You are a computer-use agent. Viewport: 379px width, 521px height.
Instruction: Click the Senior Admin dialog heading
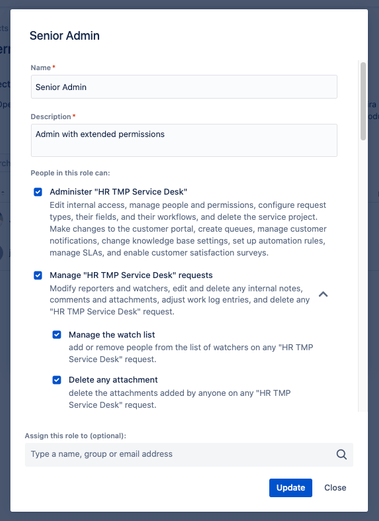(x=64, y=36)
